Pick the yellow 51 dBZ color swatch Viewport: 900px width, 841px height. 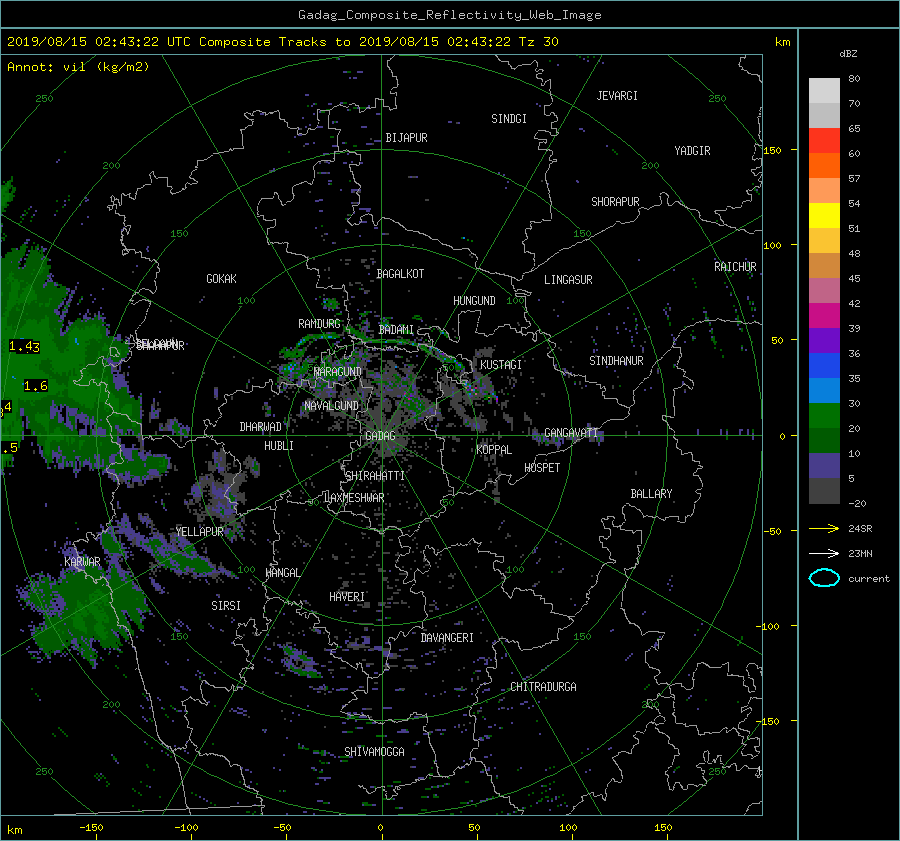tap(824, 215)
